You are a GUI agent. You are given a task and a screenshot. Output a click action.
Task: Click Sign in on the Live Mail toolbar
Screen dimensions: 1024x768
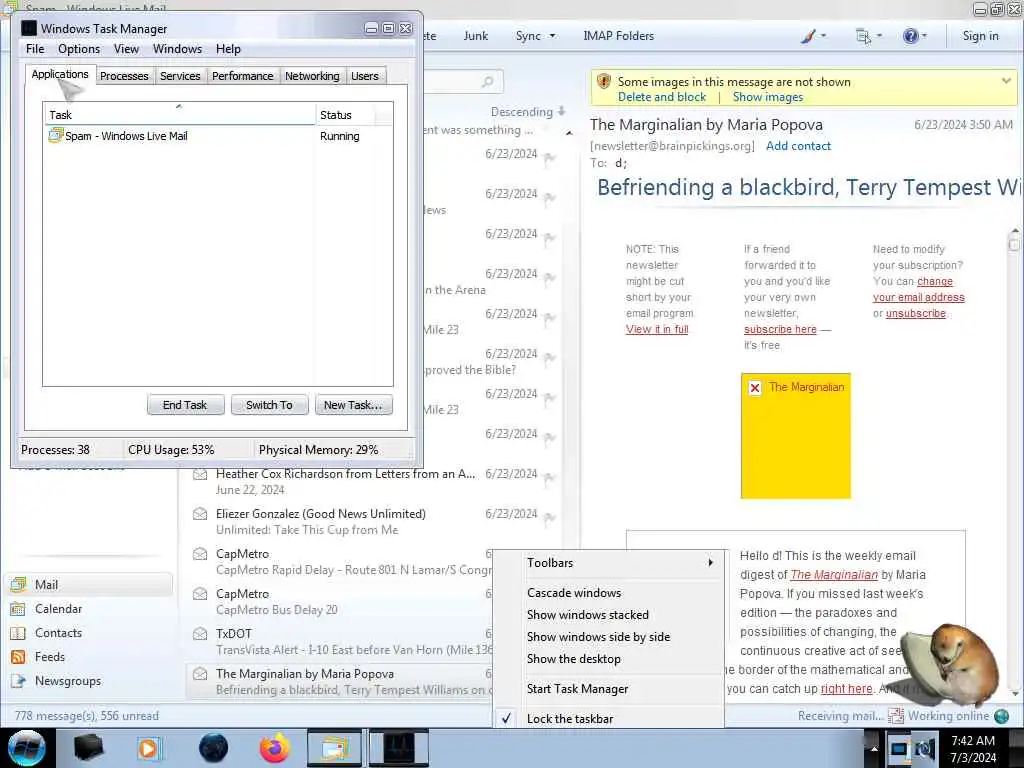980,36
